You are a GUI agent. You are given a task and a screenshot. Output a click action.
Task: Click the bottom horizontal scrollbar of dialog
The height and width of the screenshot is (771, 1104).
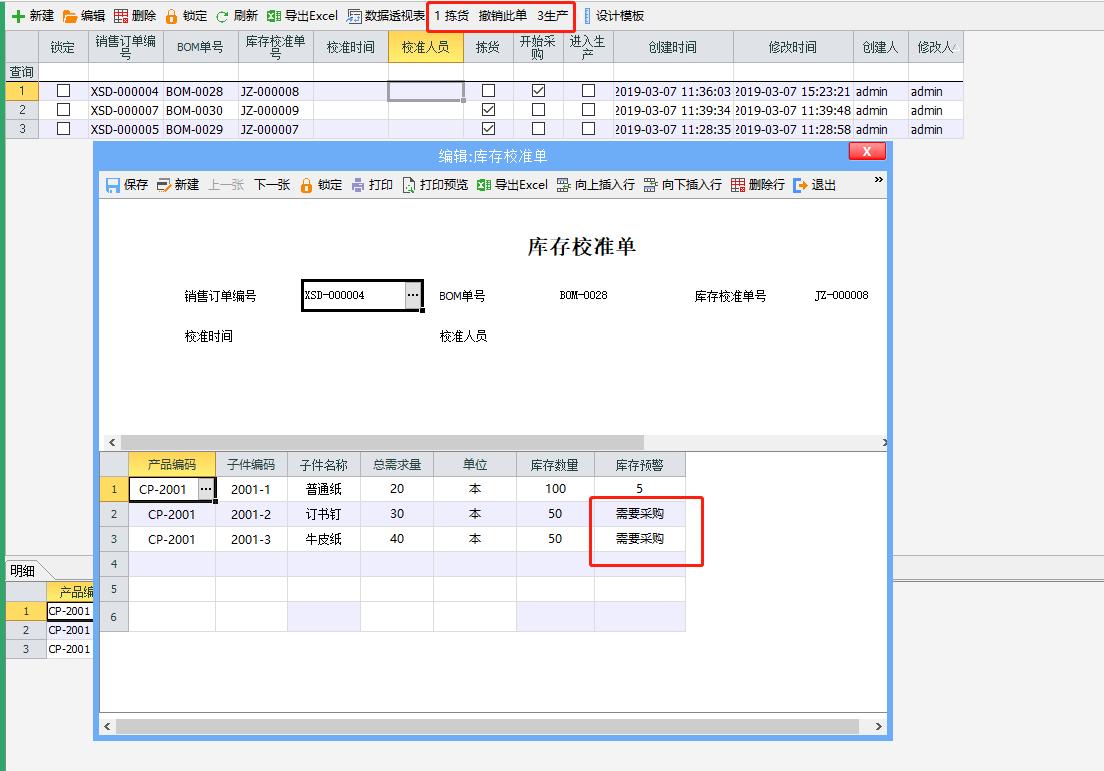click(x=487, y=726)
